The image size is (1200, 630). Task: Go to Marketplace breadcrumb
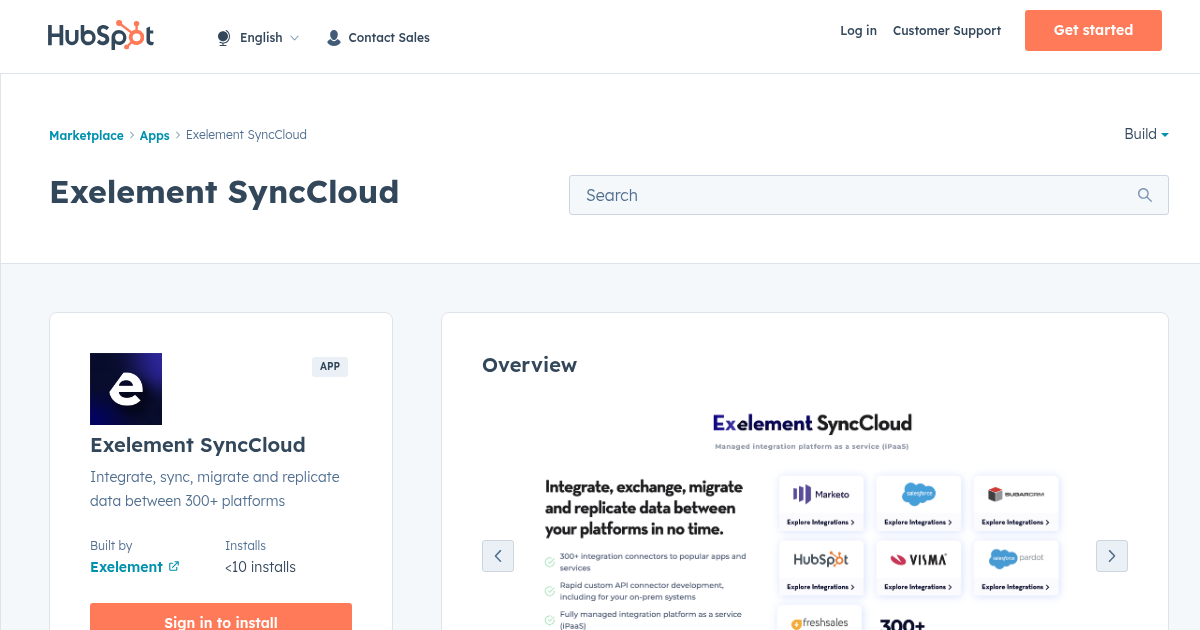tap(86, 135)
